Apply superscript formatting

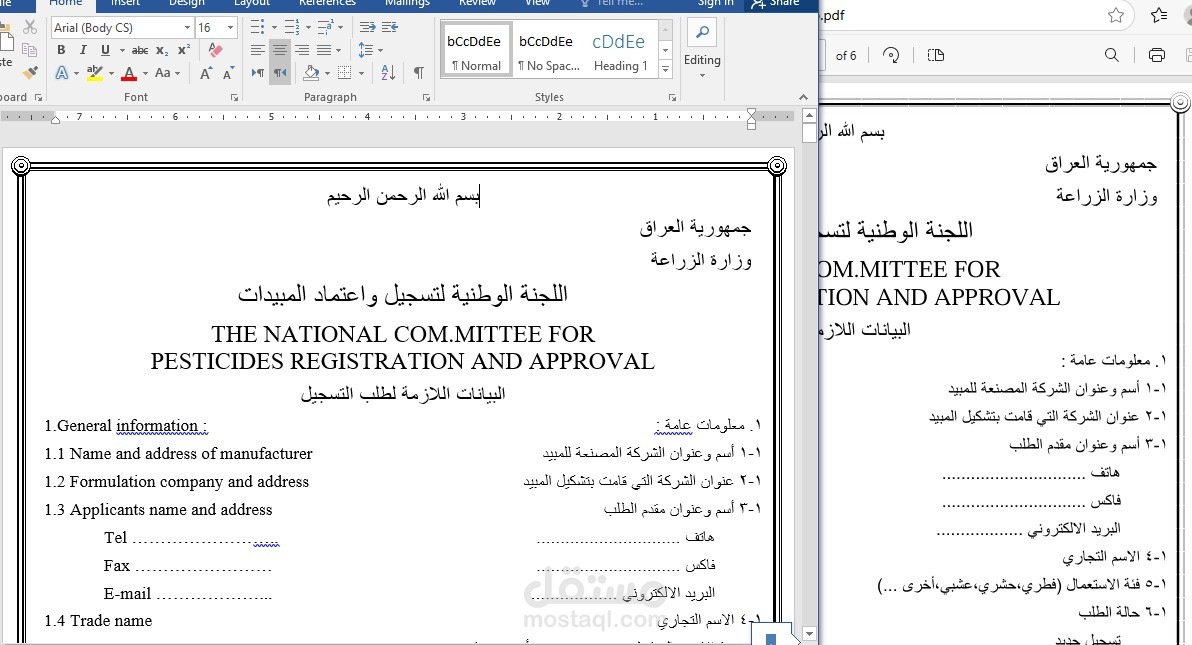(x=184, y=50)
